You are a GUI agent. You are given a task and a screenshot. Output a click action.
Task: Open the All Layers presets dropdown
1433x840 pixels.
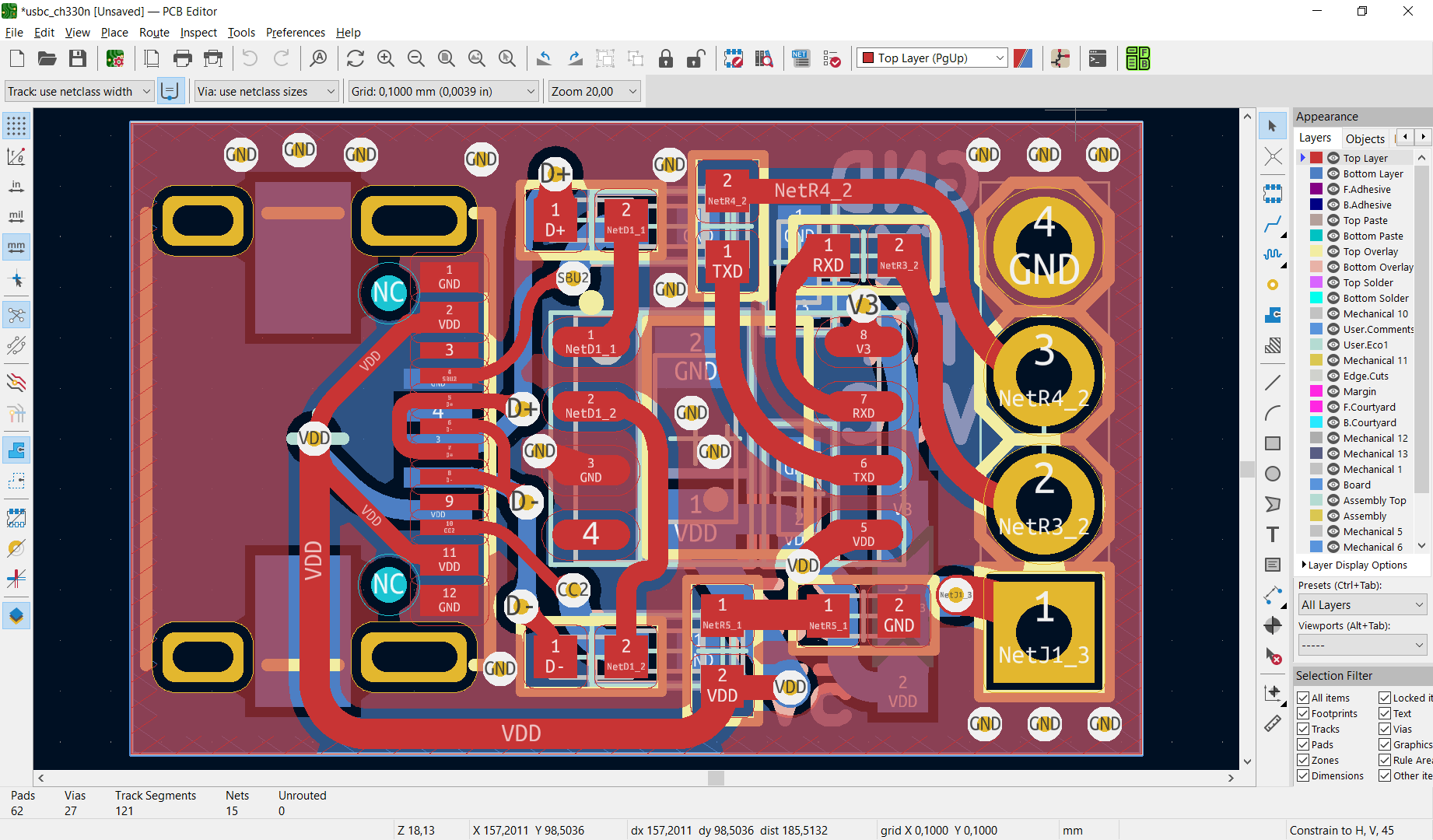coord(1362,605)
